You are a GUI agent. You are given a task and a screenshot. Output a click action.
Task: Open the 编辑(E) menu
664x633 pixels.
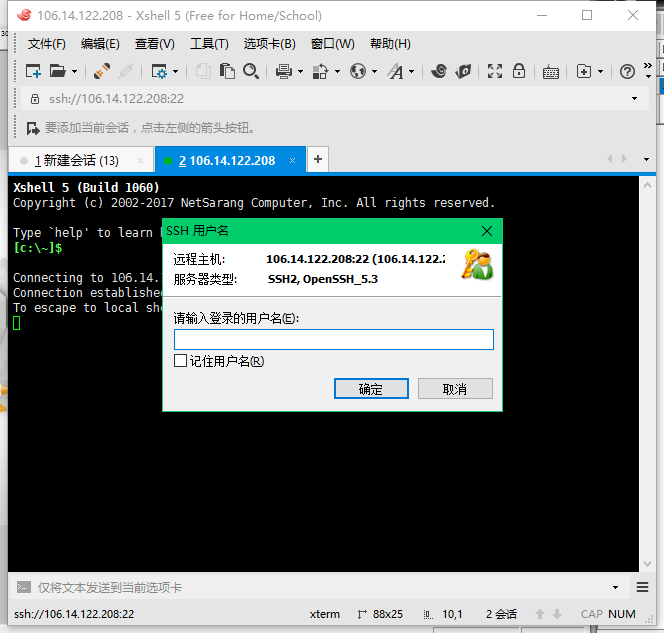pyautogui.click(x=100, y=44)
